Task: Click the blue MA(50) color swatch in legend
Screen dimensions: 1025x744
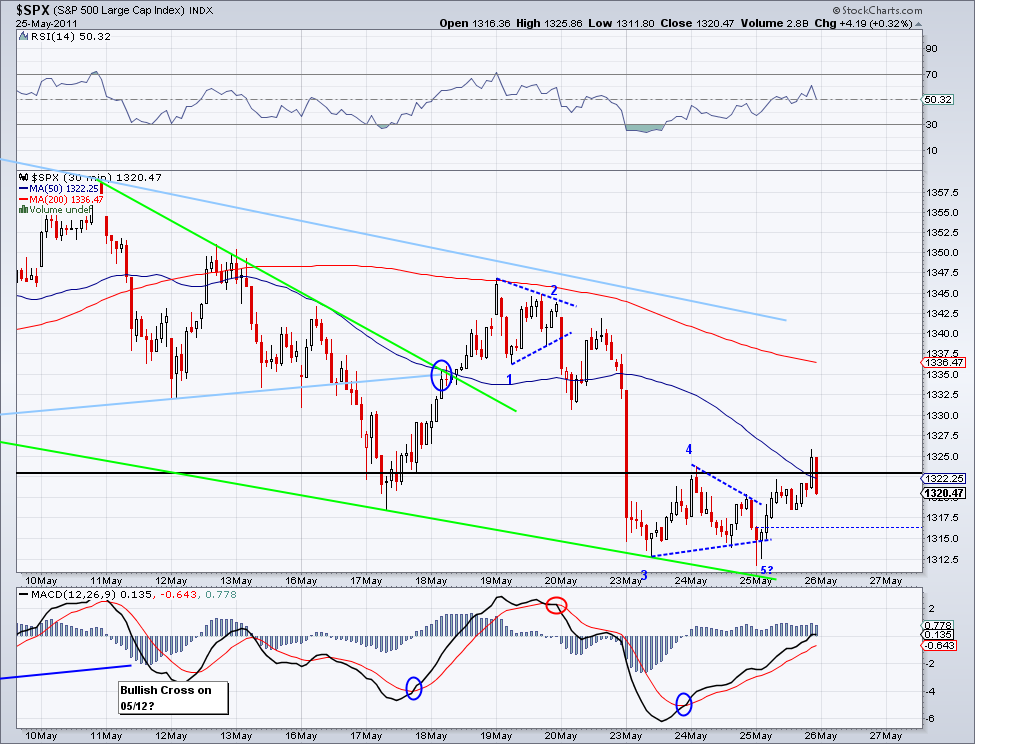Action: click(22, 188)
